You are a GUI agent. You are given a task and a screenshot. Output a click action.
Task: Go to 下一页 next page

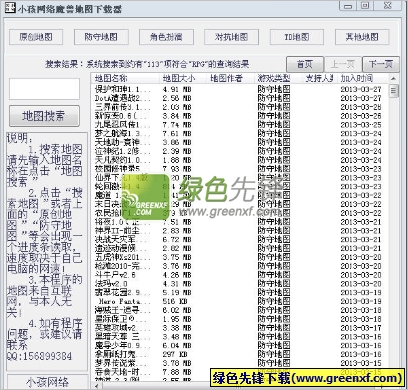[381, 64]
